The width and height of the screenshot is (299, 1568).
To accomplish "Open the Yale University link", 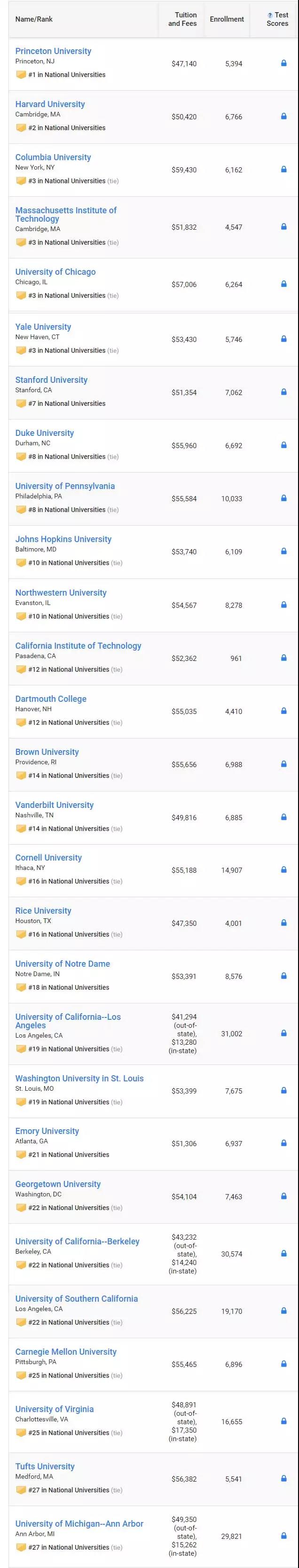I will 43,327.
